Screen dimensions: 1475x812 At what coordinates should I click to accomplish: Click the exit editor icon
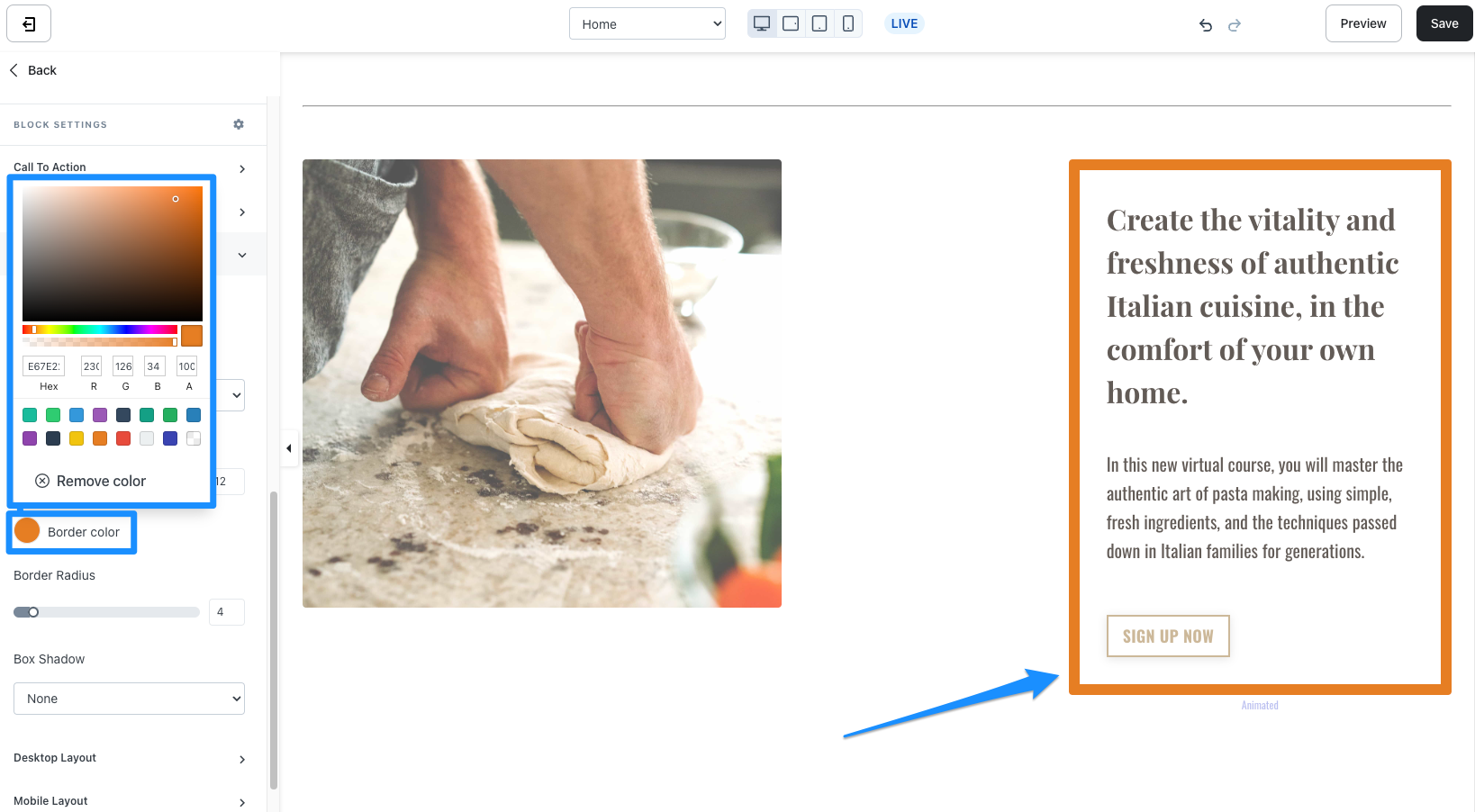point(29,24)
